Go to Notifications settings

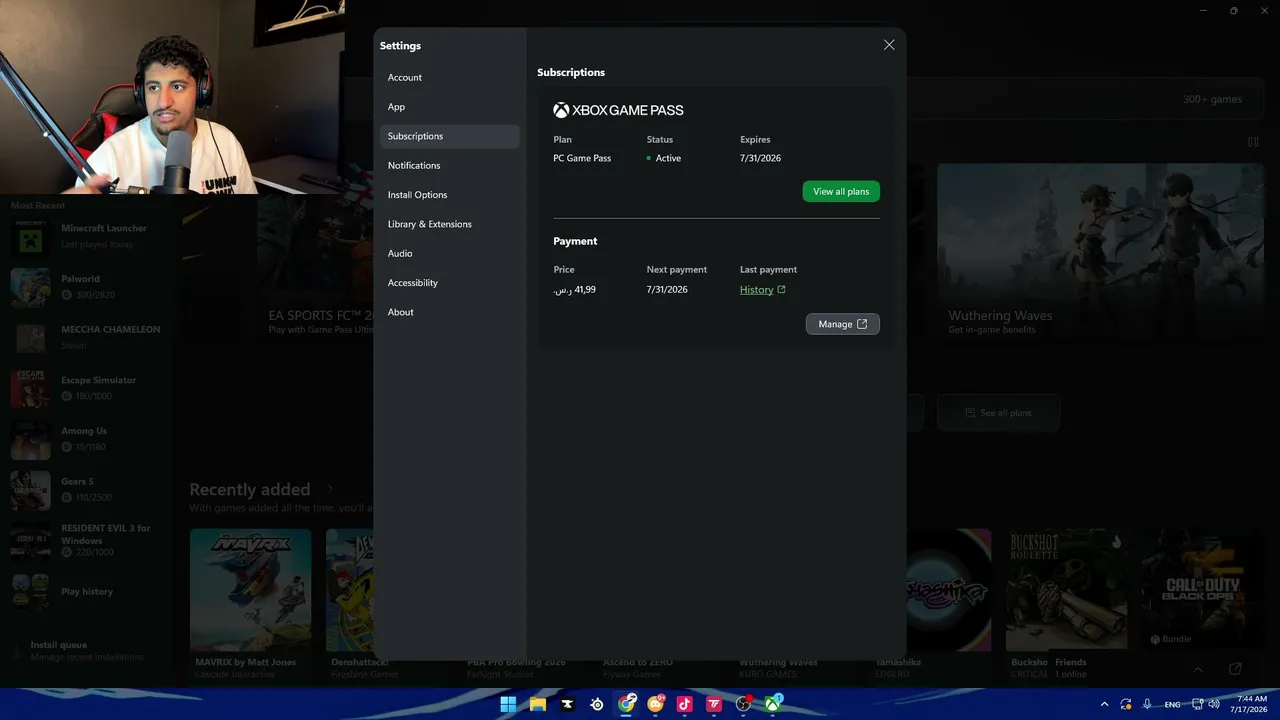pos(449,165)
